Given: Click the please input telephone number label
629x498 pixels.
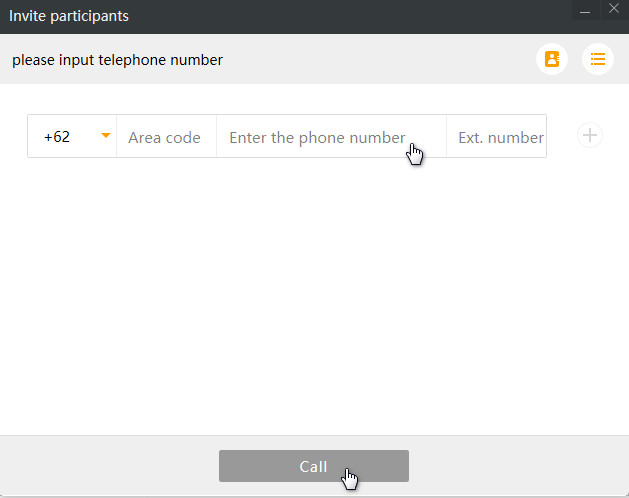Looking at the screenshot, I should pyautogui.click(x=117, y=60).
